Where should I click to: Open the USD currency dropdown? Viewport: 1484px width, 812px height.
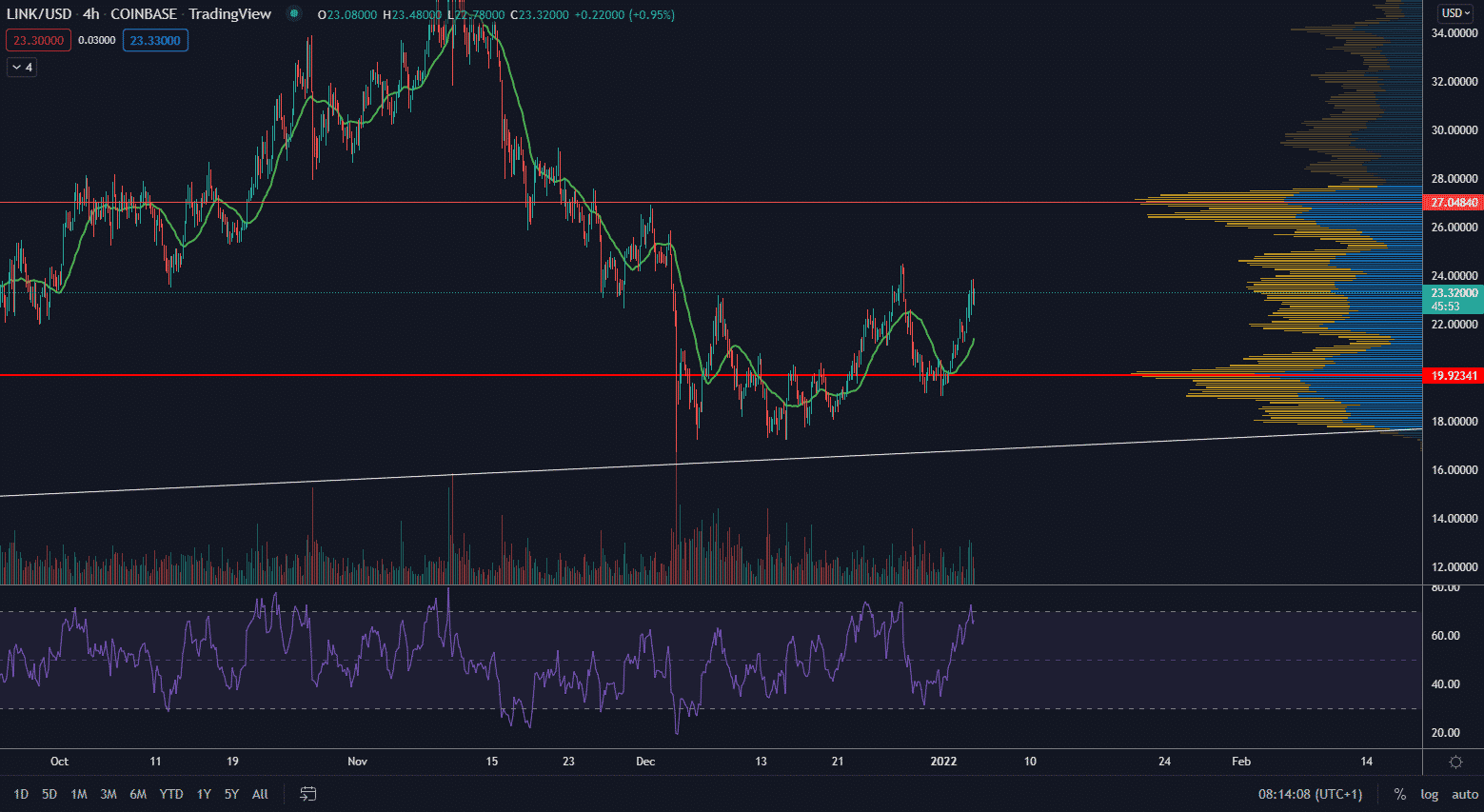pyautogui.click(x=1455, y=13)
